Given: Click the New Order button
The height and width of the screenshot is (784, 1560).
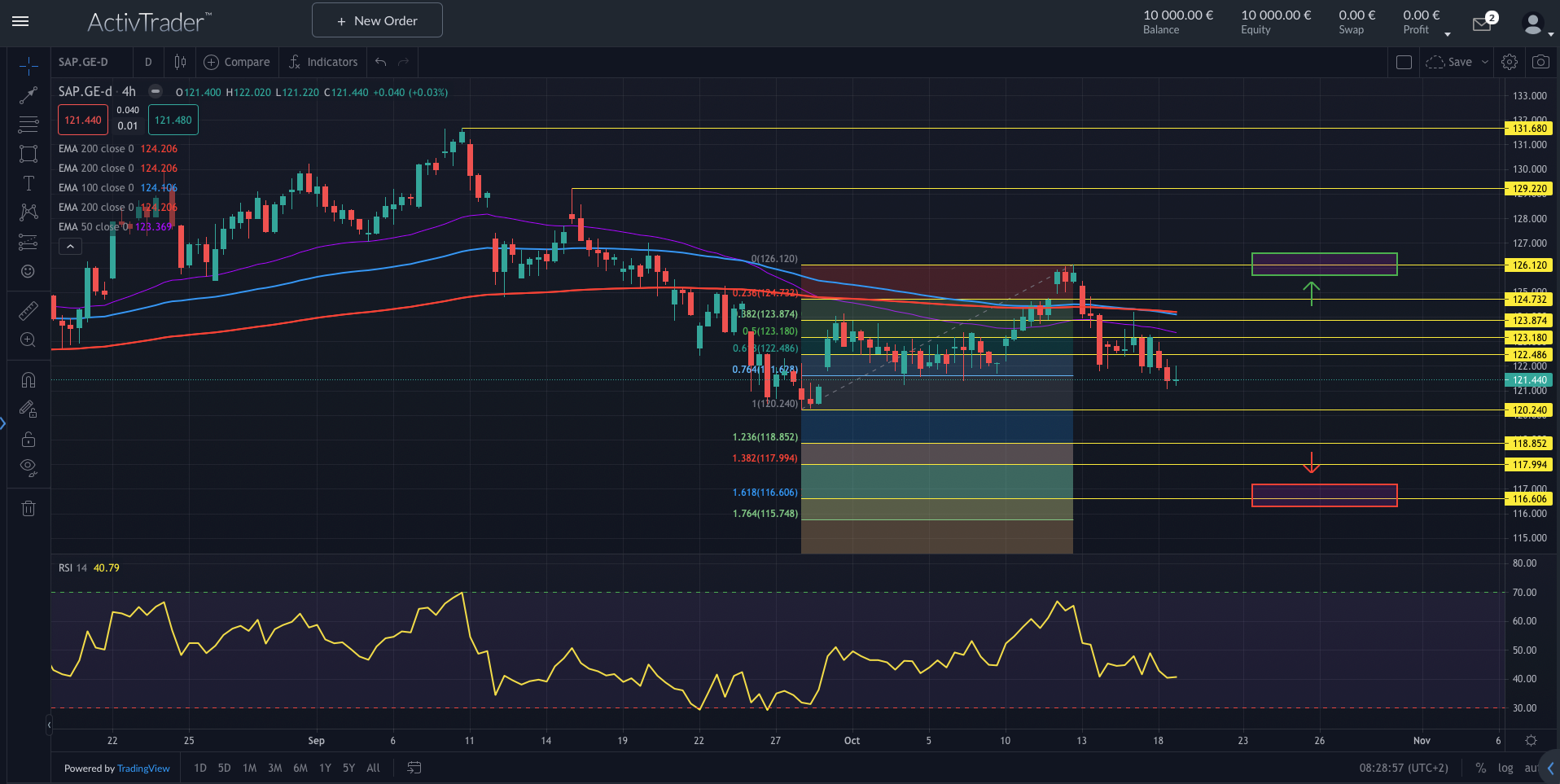Looking at the screenshot, I should tap(377, 20).
